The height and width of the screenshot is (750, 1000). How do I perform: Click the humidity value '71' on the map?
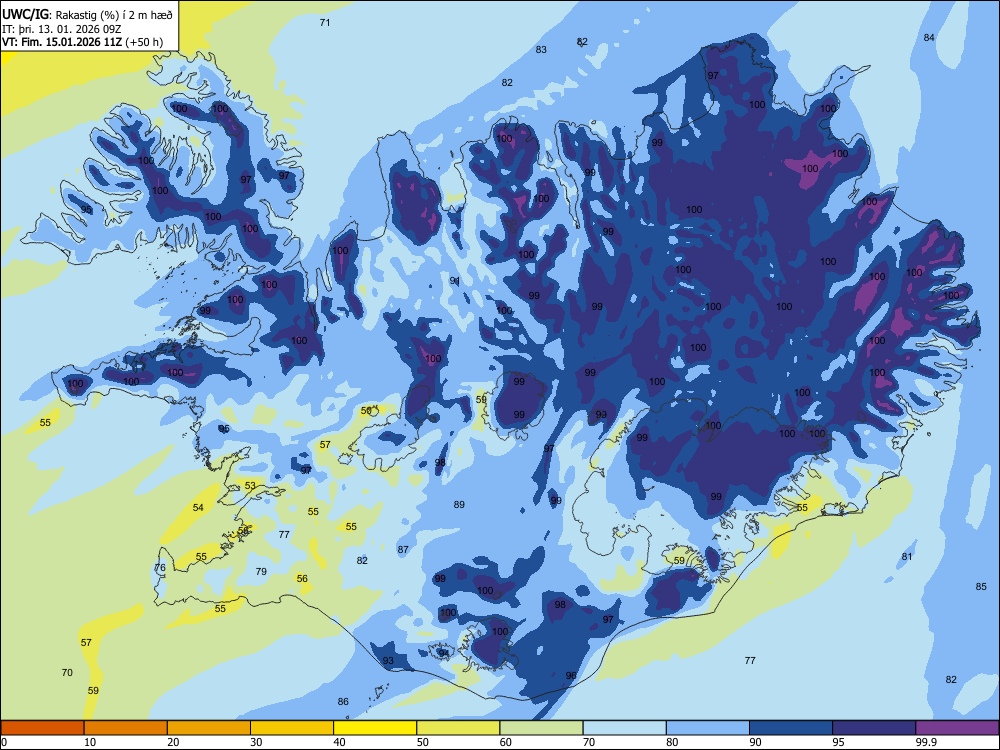coord(325,22)
